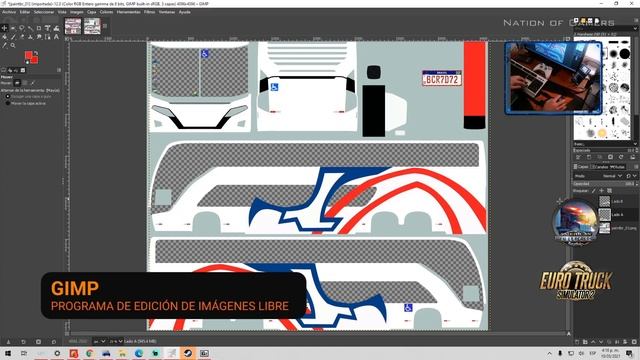Open the Filtros menu
The height and width of the screenshot is (360, 640).
pyautogui.click(x=149, y=12)
